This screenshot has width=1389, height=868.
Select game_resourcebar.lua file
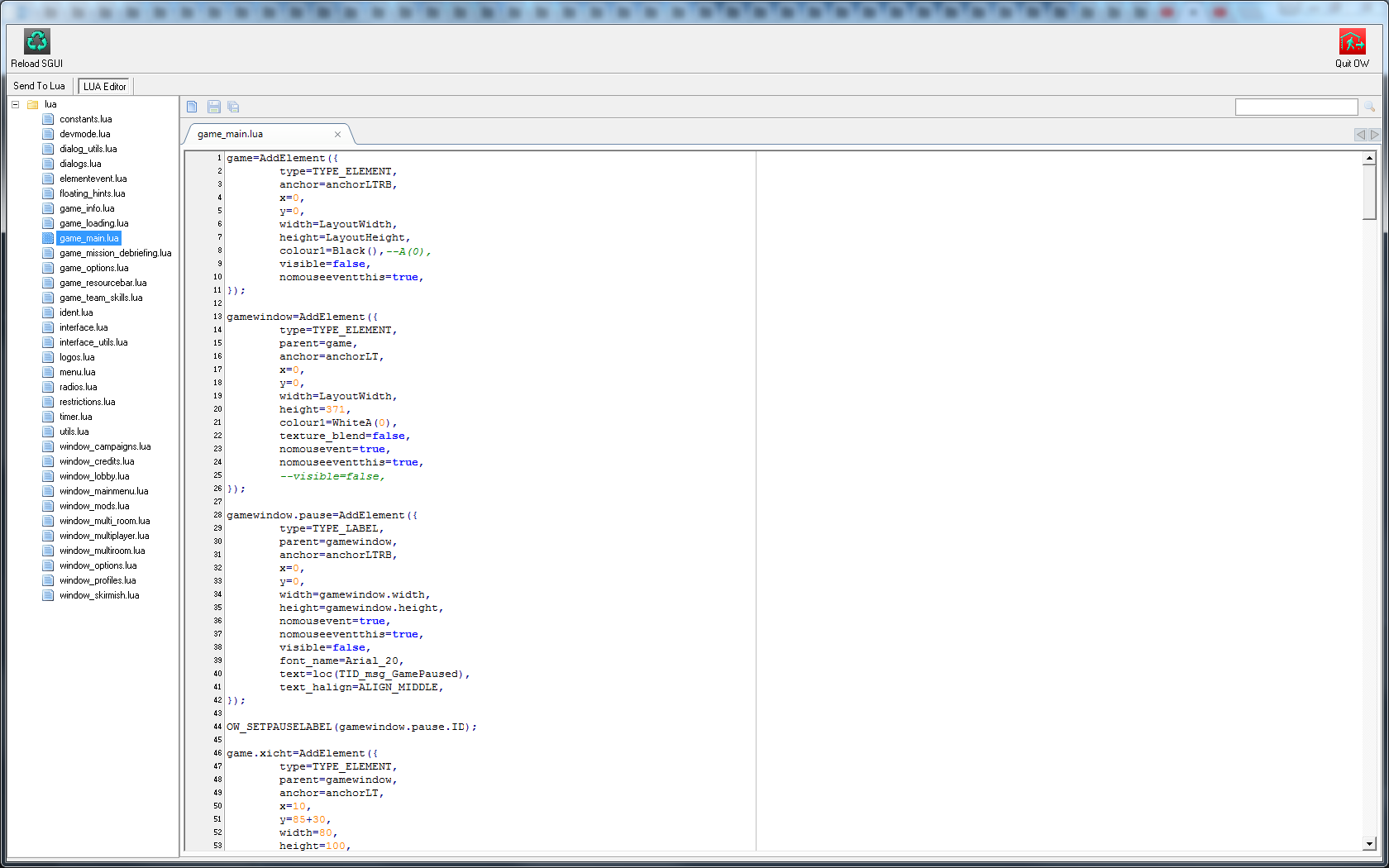pos(103,283)
